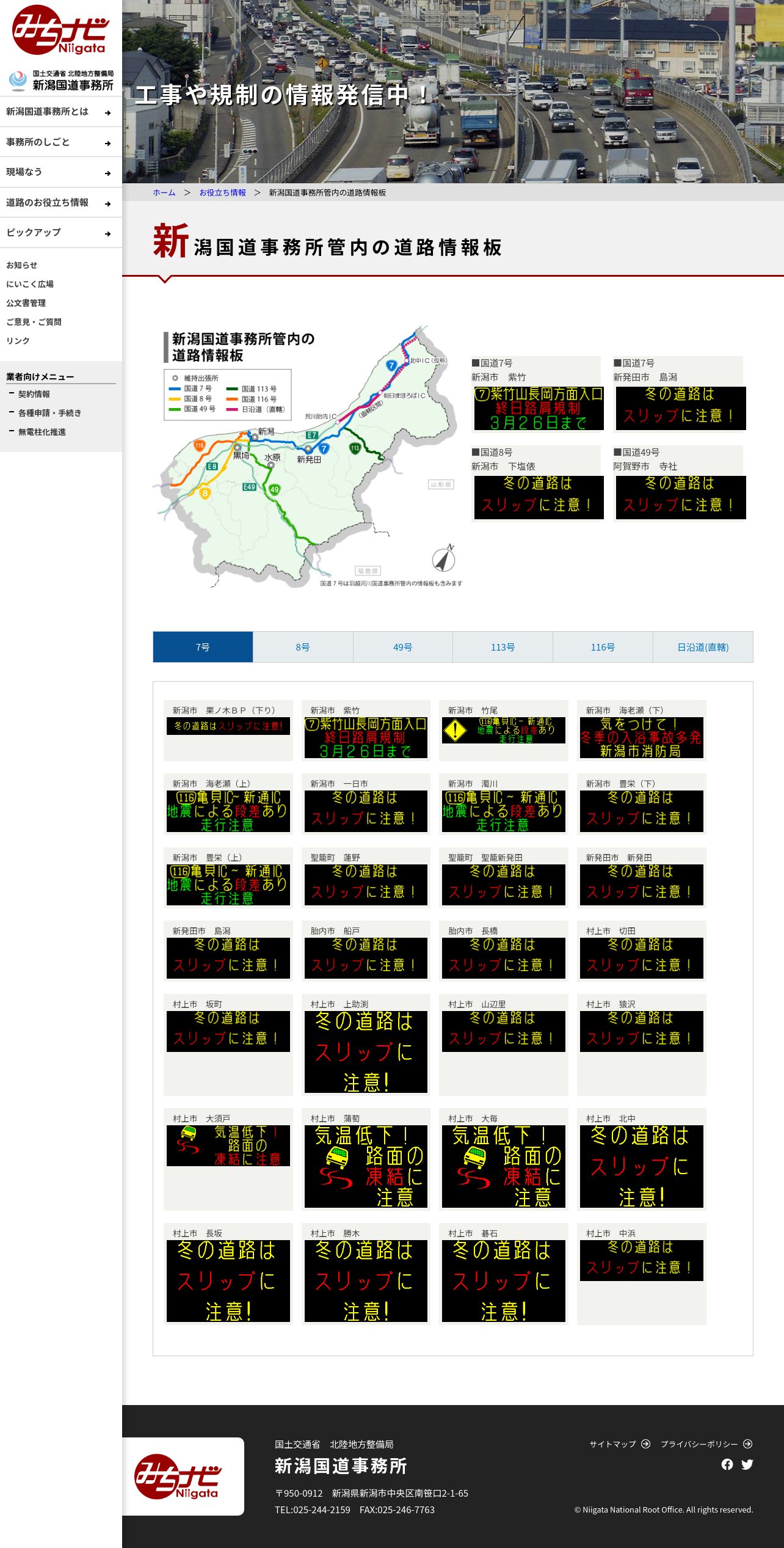The image size is (784, 1548).
Task: Go to お役立ち情報 breadcrumb
Action: pyautogui.click(x=222, y=192)
